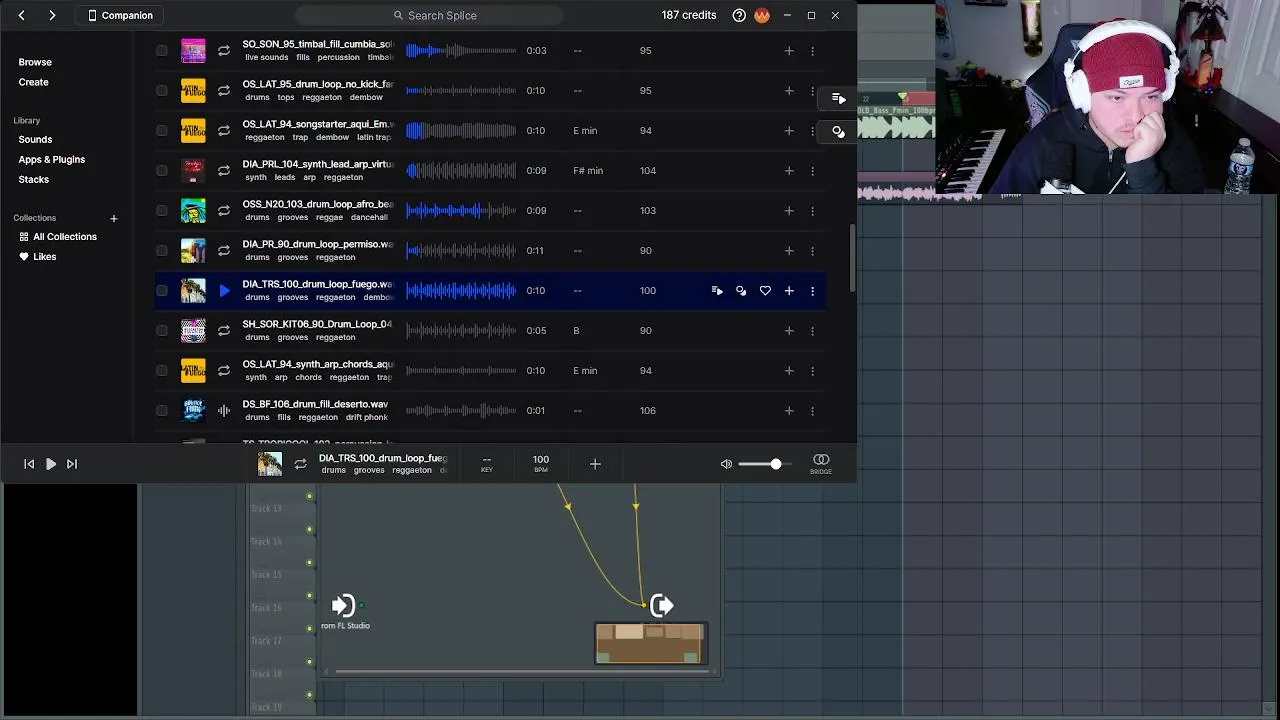Click loop icon of SH_SOR_KIT06_90_Drum_Loop_04
Screen dimensions: 1280x720
224,331
